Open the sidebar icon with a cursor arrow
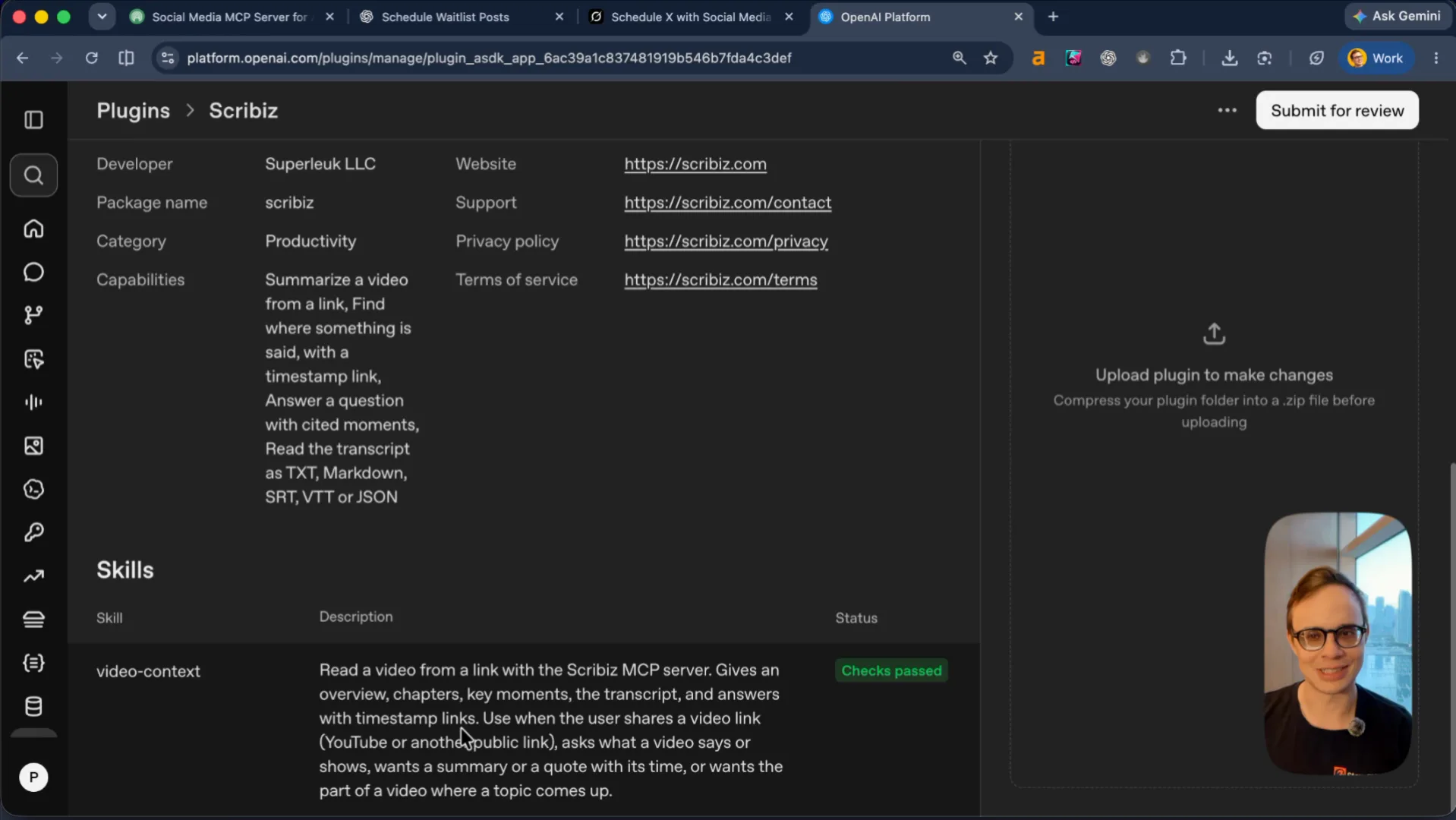The width and height of the screenshot is (1456, 820). [33, 359]
